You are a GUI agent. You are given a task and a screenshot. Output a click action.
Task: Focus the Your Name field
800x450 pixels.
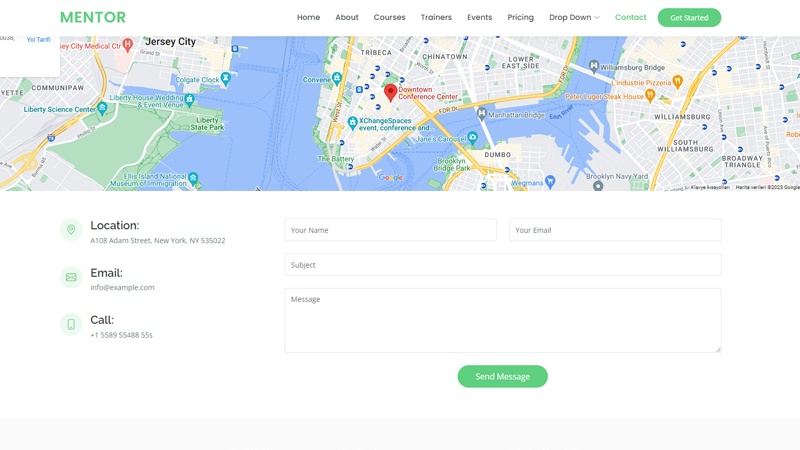(390, 230)
